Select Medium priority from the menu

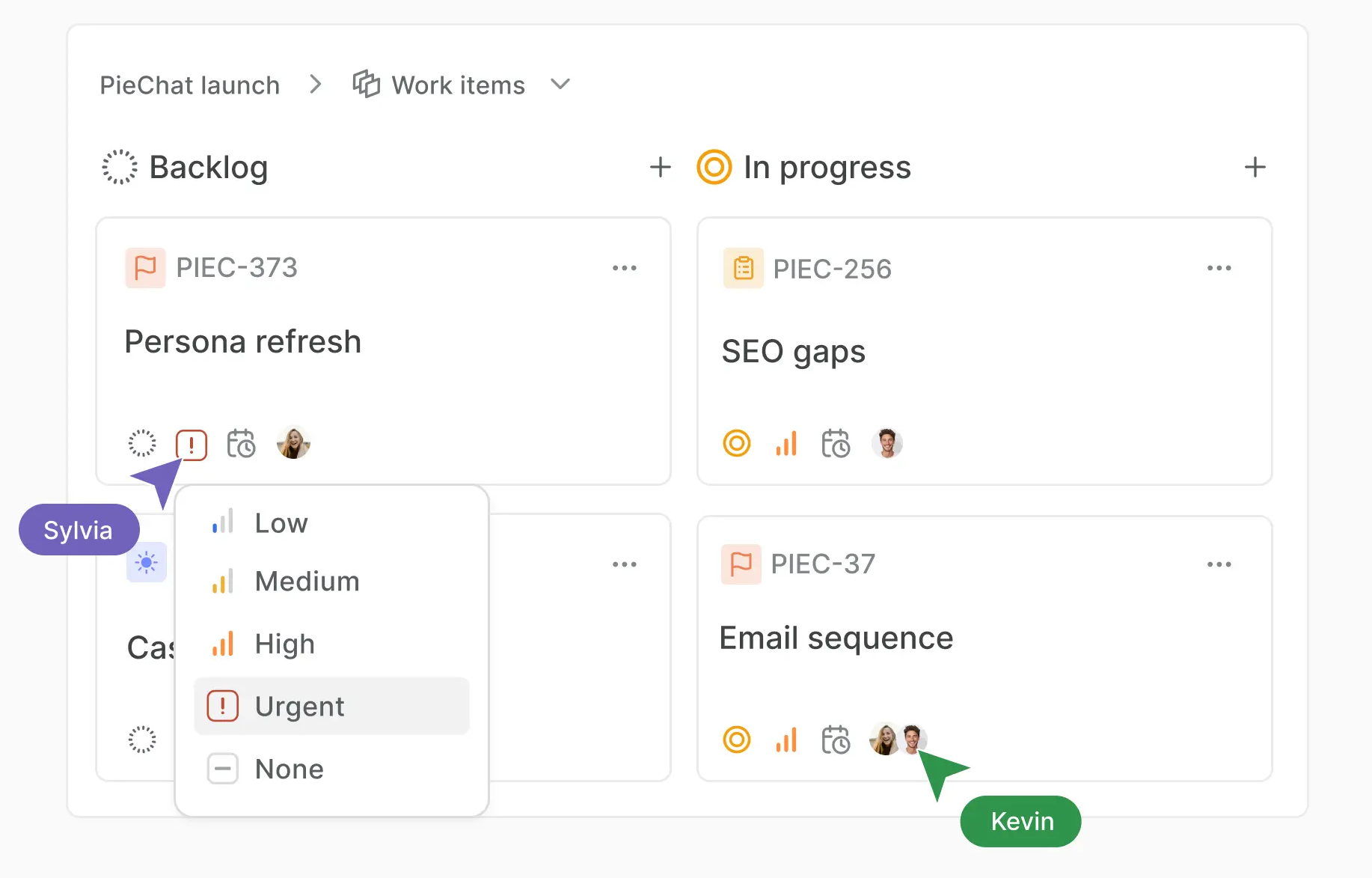(x=307, y=582)
